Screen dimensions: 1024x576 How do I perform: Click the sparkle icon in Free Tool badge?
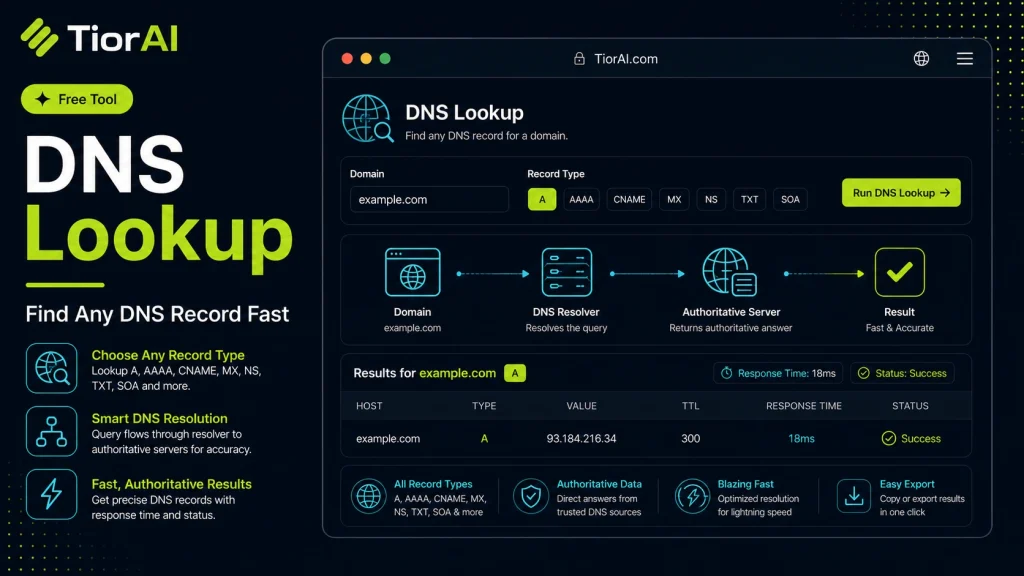click(42, 99)
